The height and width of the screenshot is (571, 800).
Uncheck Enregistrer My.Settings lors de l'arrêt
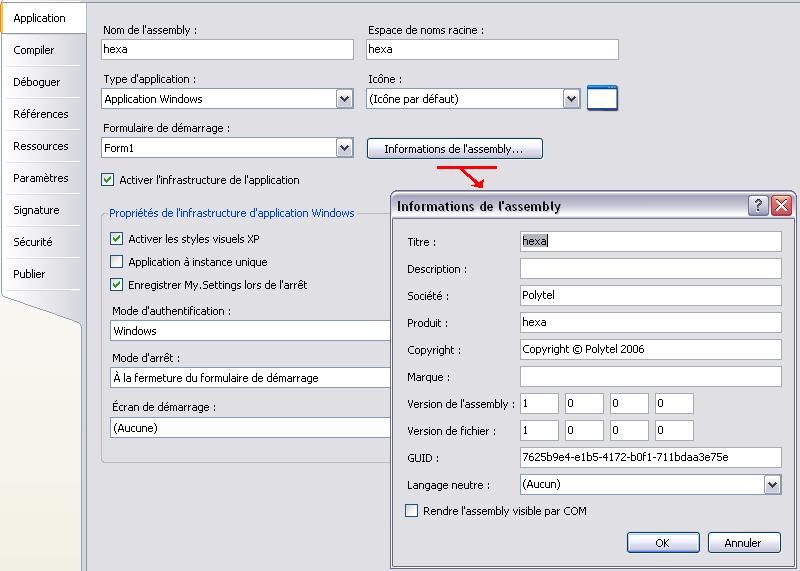point(116,285)
